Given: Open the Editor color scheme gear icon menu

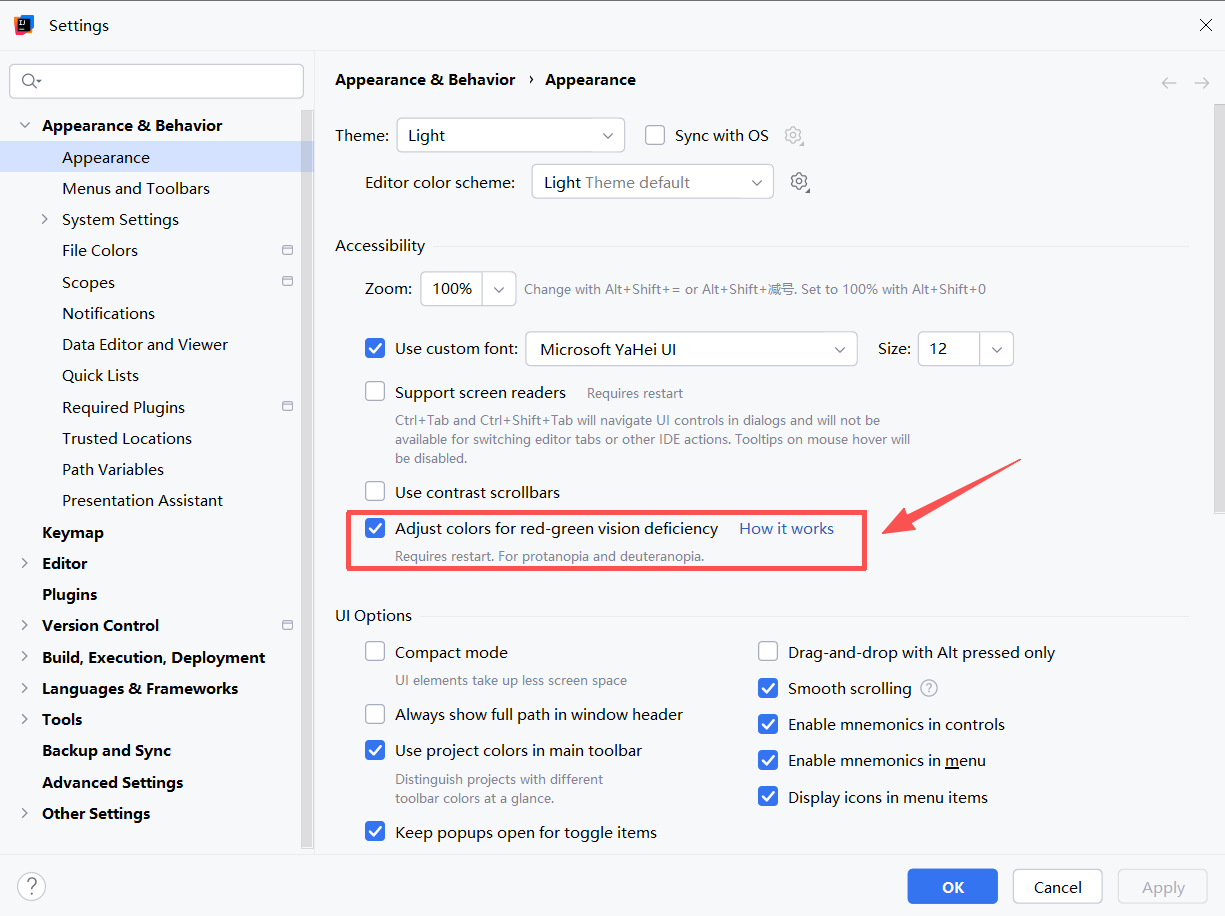Looking at the screenshot, I should click(799, 181).
